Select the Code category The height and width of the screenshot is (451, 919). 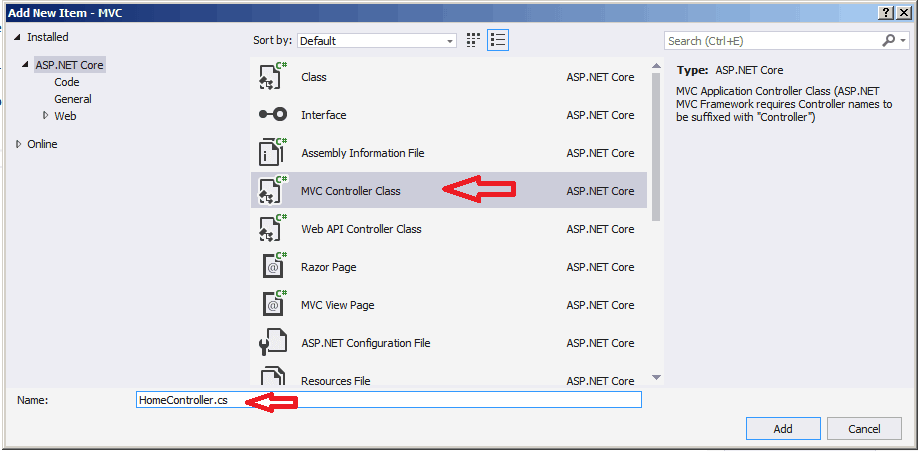coord(67,82)
